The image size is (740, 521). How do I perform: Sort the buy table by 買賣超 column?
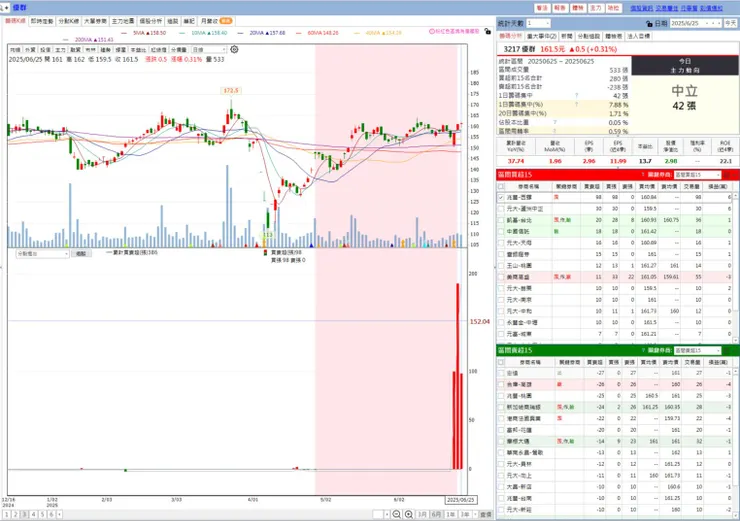click(x=592, y=186)
